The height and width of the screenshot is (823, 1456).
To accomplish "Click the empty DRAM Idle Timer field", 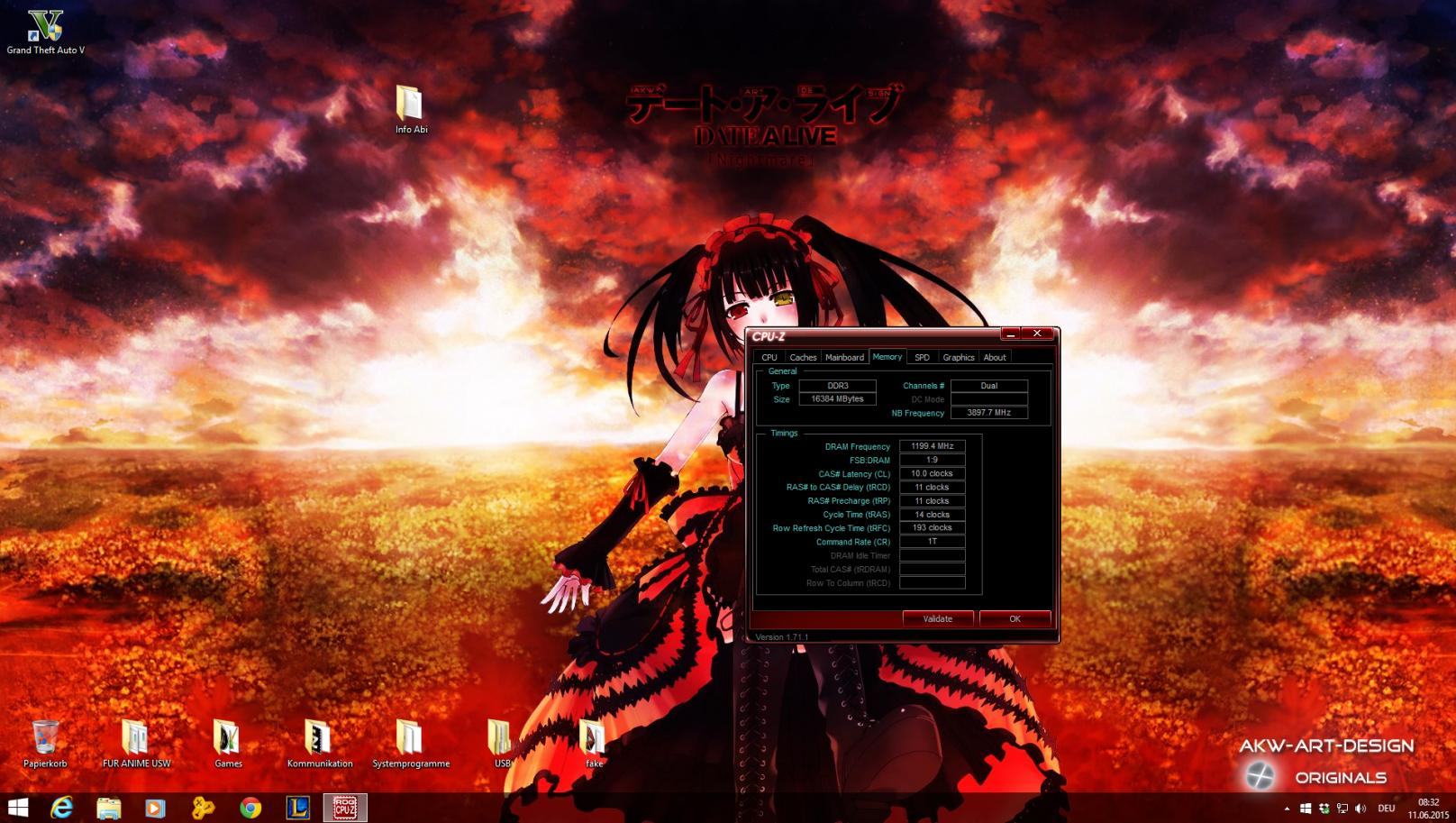I will click(x=932, y=555).
